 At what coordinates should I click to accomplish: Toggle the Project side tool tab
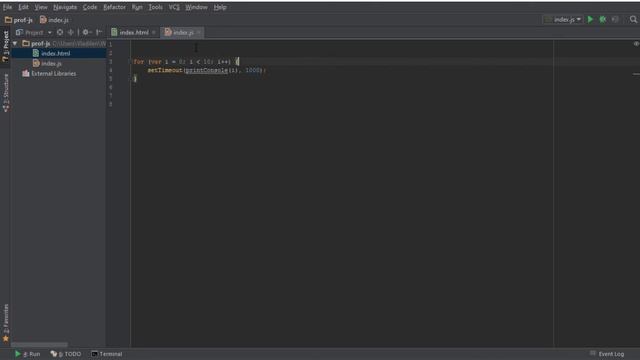coord(6,46)
